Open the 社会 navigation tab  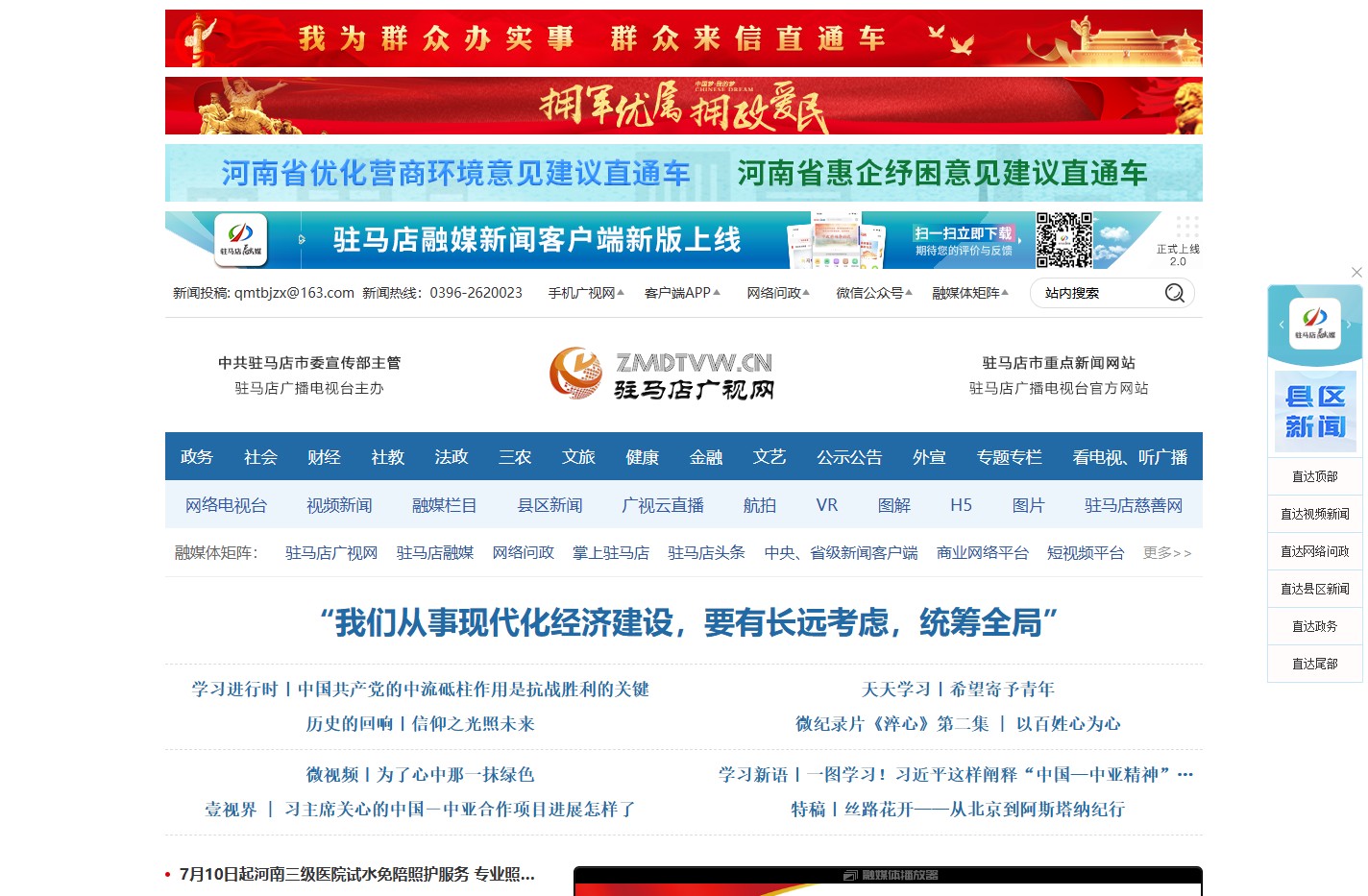click(x=260, y=457)
